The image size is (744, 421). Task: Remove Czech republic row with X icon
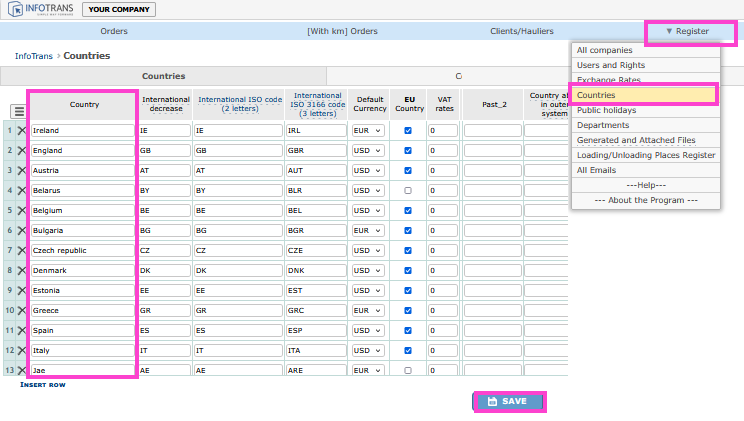point(21,250)
